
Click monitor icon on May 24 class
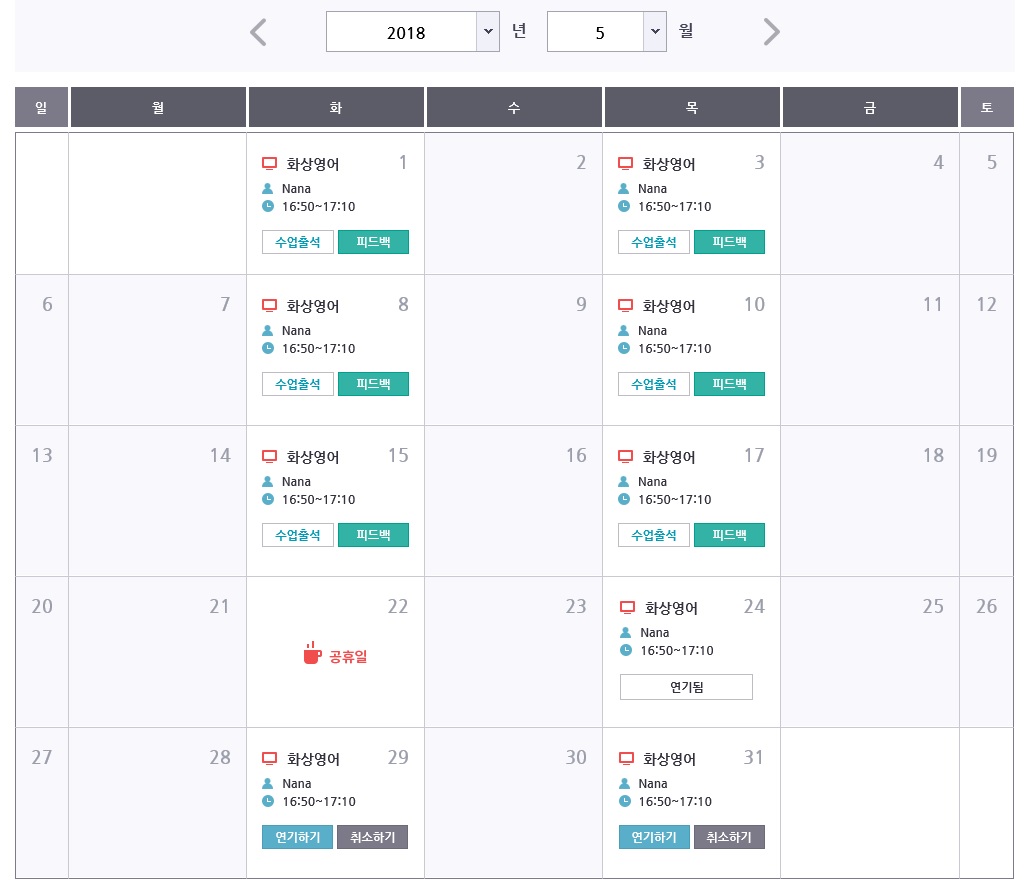point(628,607)
